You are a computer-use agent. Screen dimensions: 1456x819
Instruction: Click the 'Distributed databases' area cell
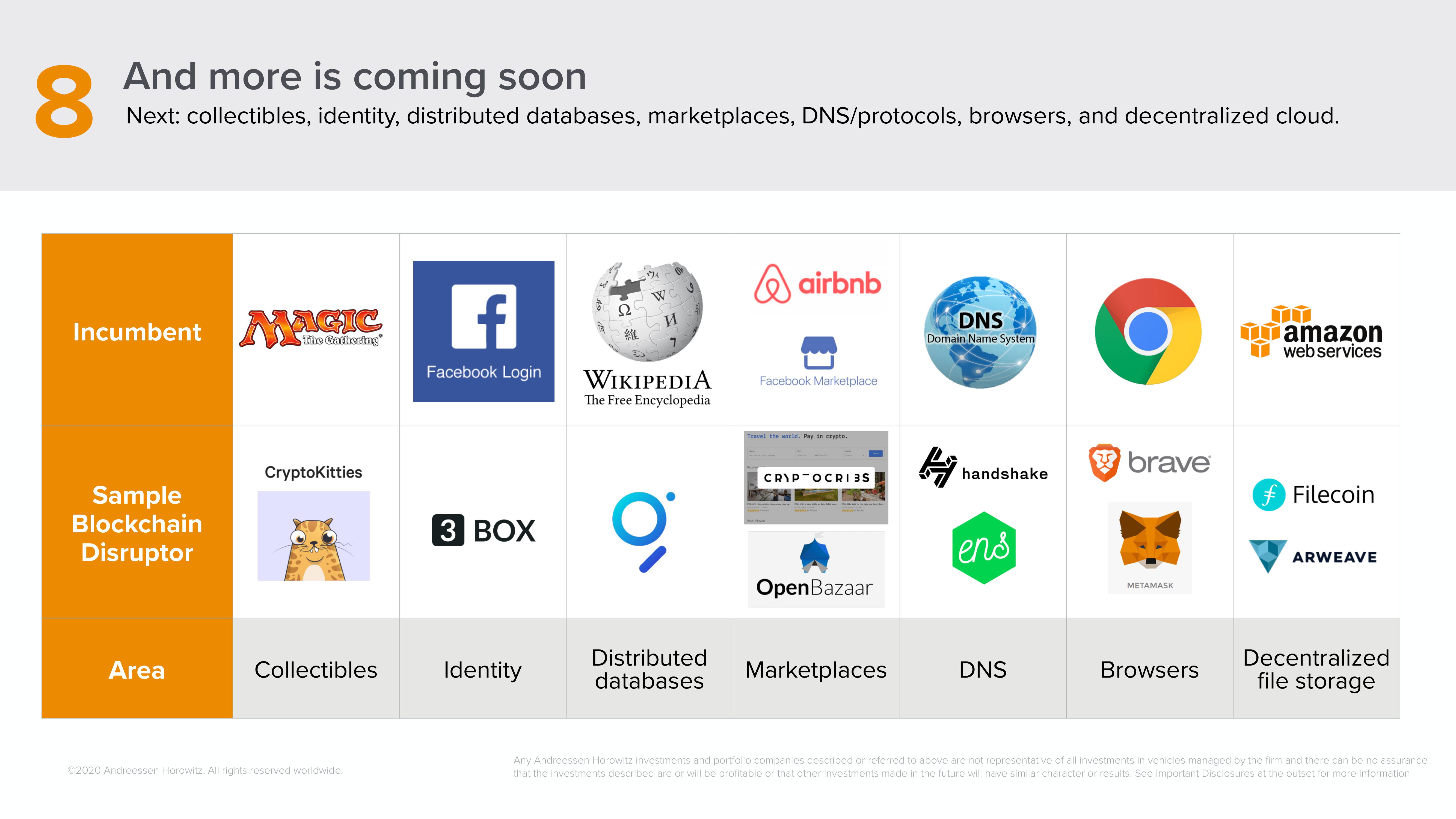[650, 668]
